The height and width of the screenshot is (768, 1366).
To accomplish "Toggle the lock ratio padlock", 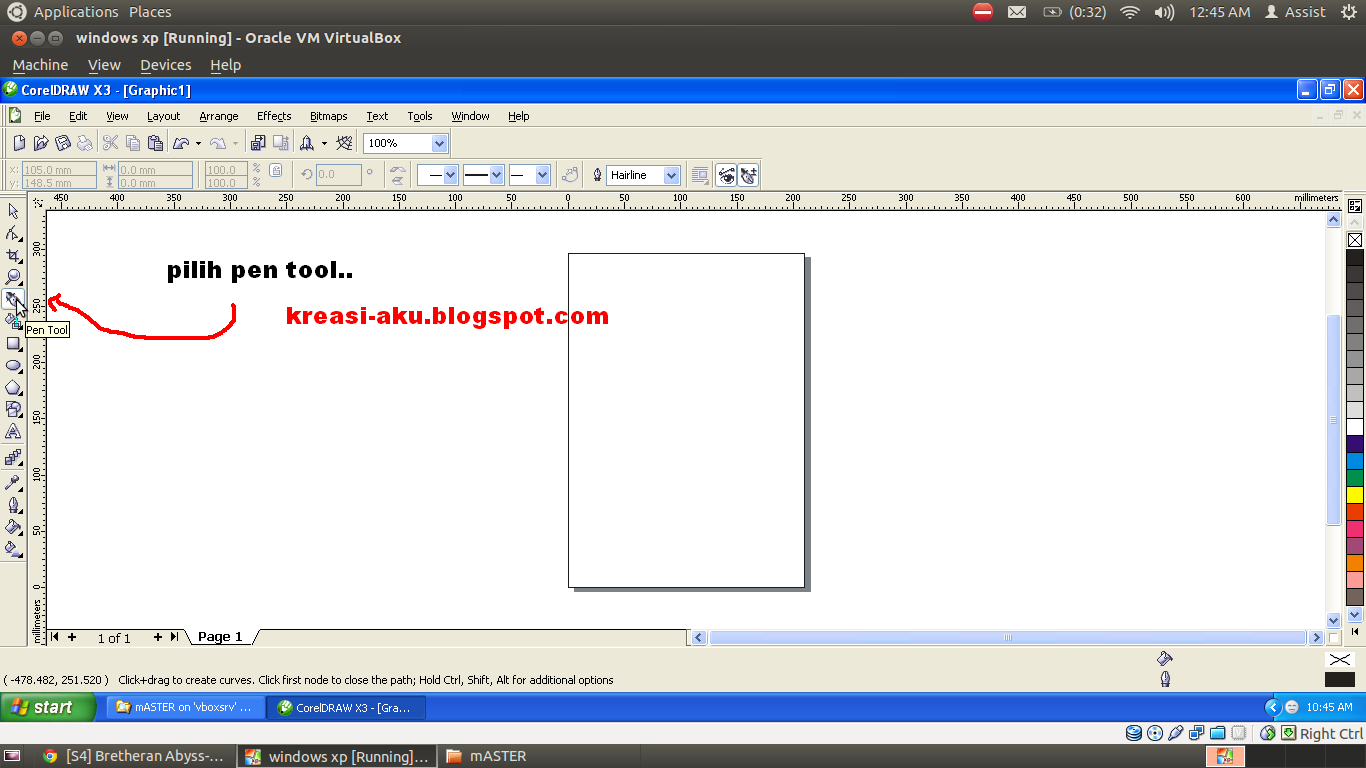I will pyautogui.click(x=276, y=171).
